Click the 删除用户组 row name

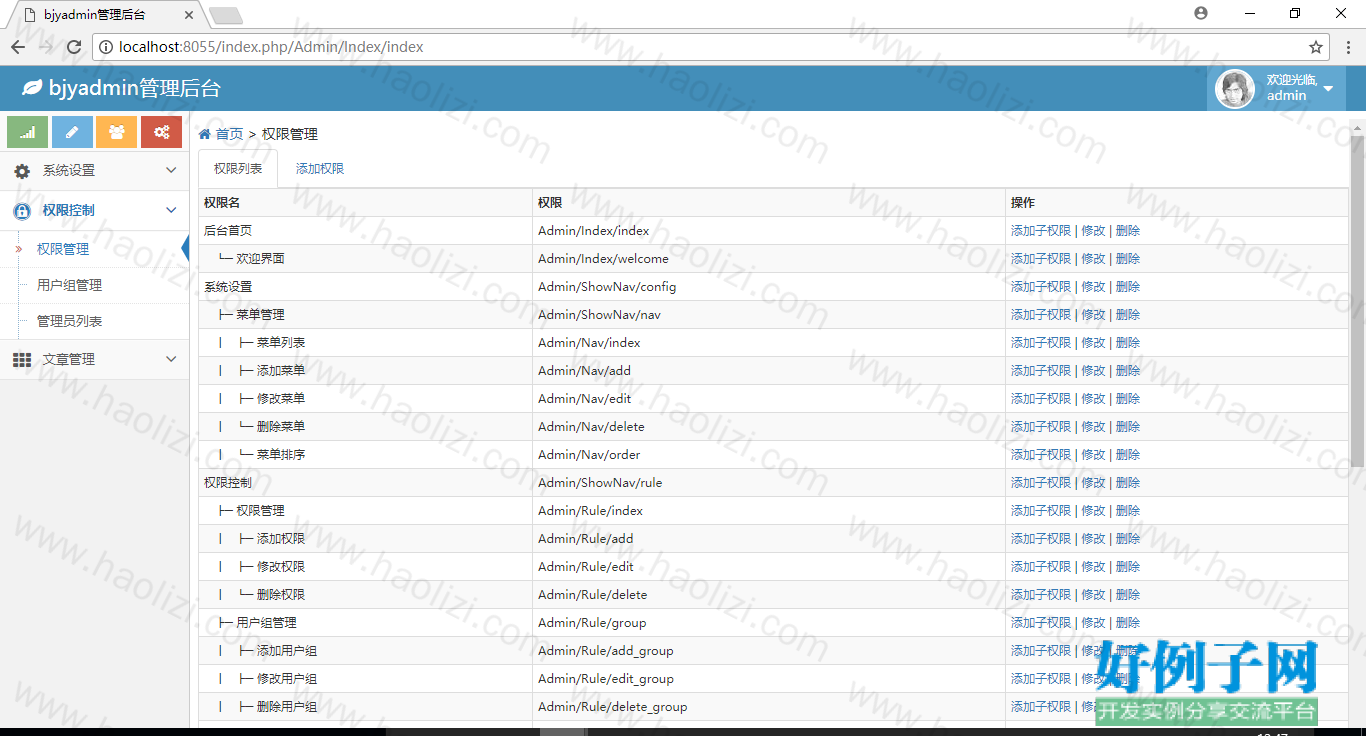pyautogui.click(x=287, y=707)
